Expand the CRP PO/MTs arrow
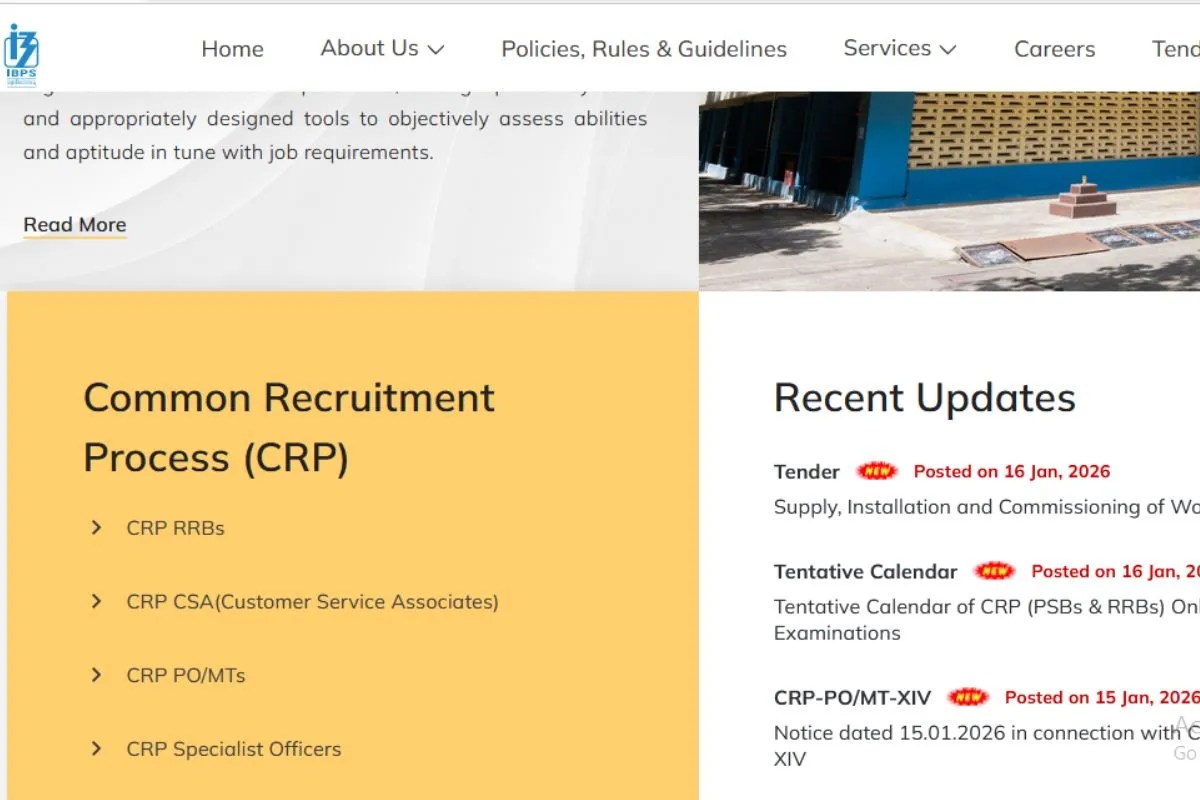This screenshot has width=1200, height=800. [x=96, y=675]
